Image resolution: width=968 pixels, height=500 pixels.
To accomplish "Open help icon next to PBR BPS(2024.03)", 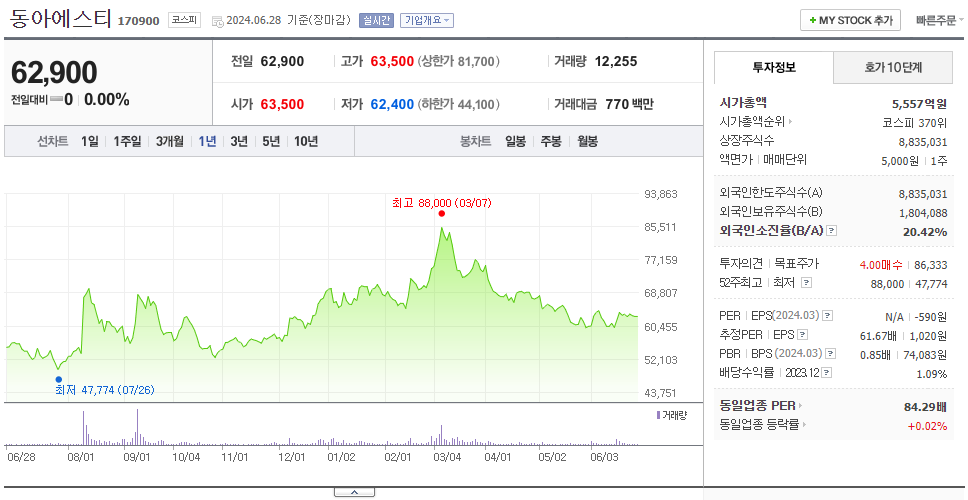I will coord(832,354).
